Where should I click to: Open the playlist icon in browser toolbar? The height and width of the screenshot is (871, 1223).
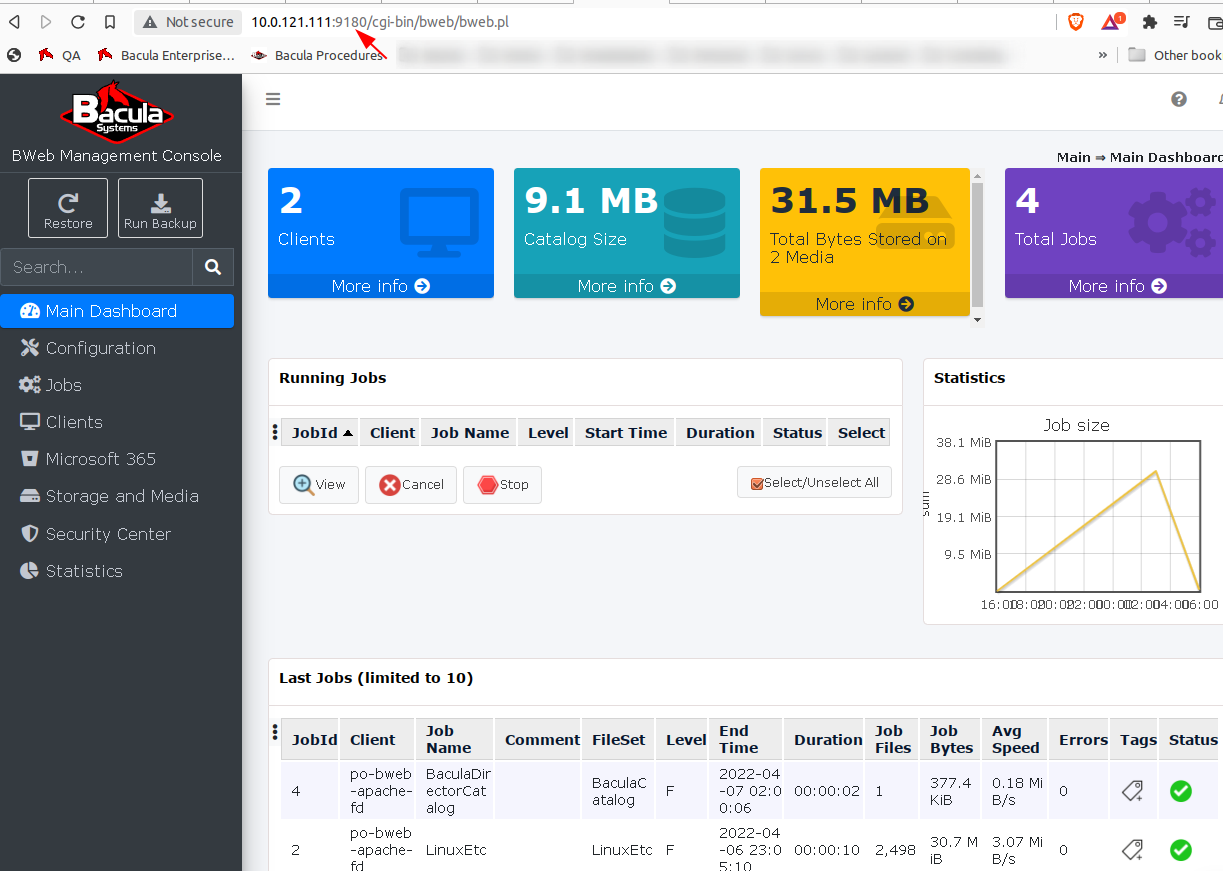pyautogui.click(x=1182, y=22)
